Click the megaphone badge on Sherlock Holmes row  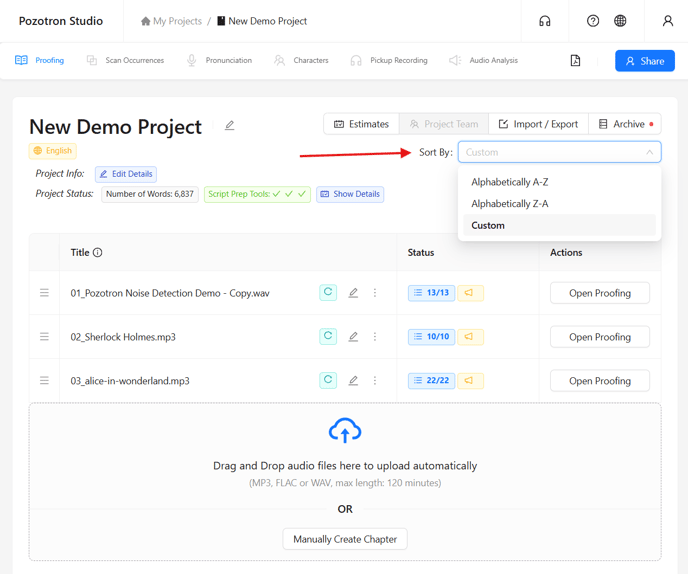(470, 337)
